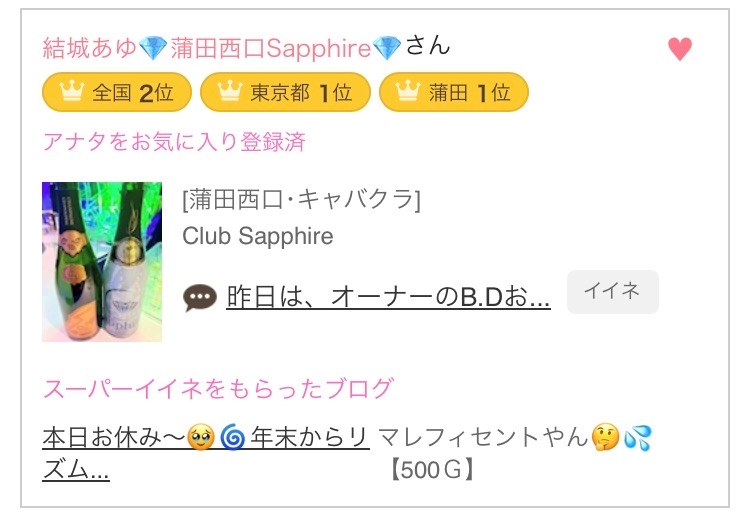742x526 pixels.
Task: Click crown icon in 蒲田 badge
Action: (408, 91)
